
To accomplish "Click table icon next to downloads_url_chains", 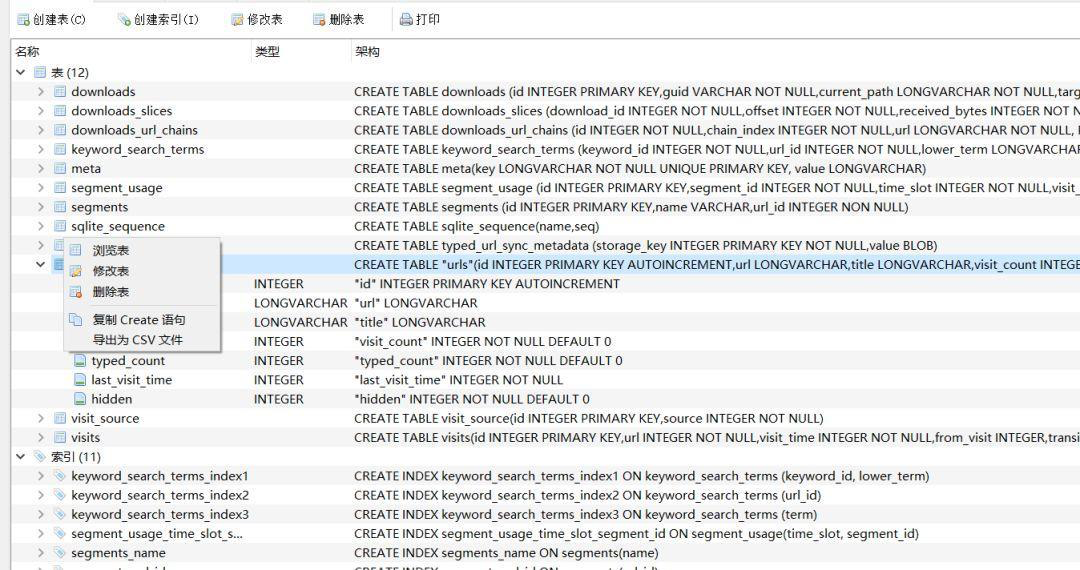I will coord(60,130).
